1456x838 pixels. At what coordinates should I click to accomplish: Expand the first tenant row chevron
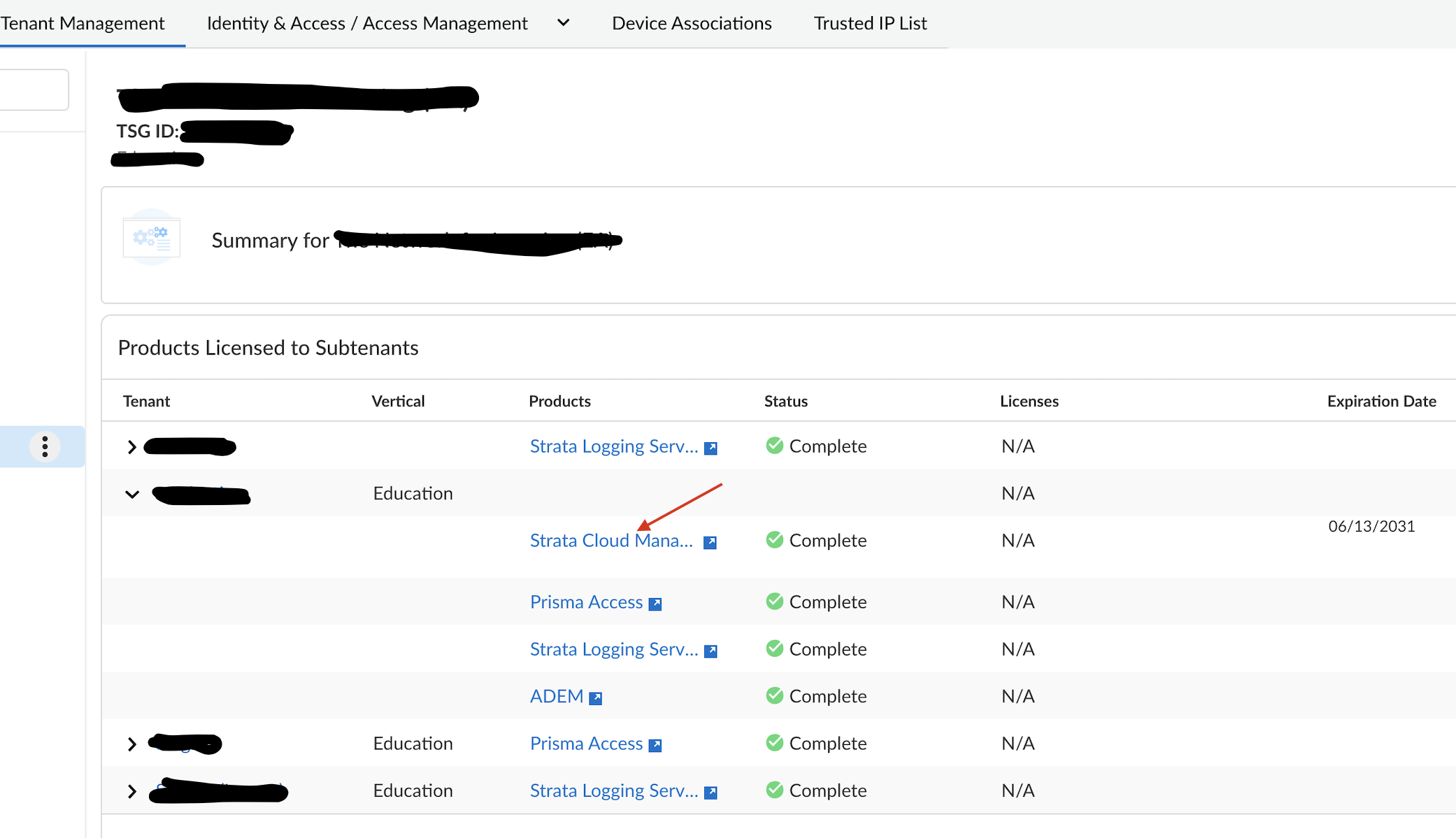(131, 447)
